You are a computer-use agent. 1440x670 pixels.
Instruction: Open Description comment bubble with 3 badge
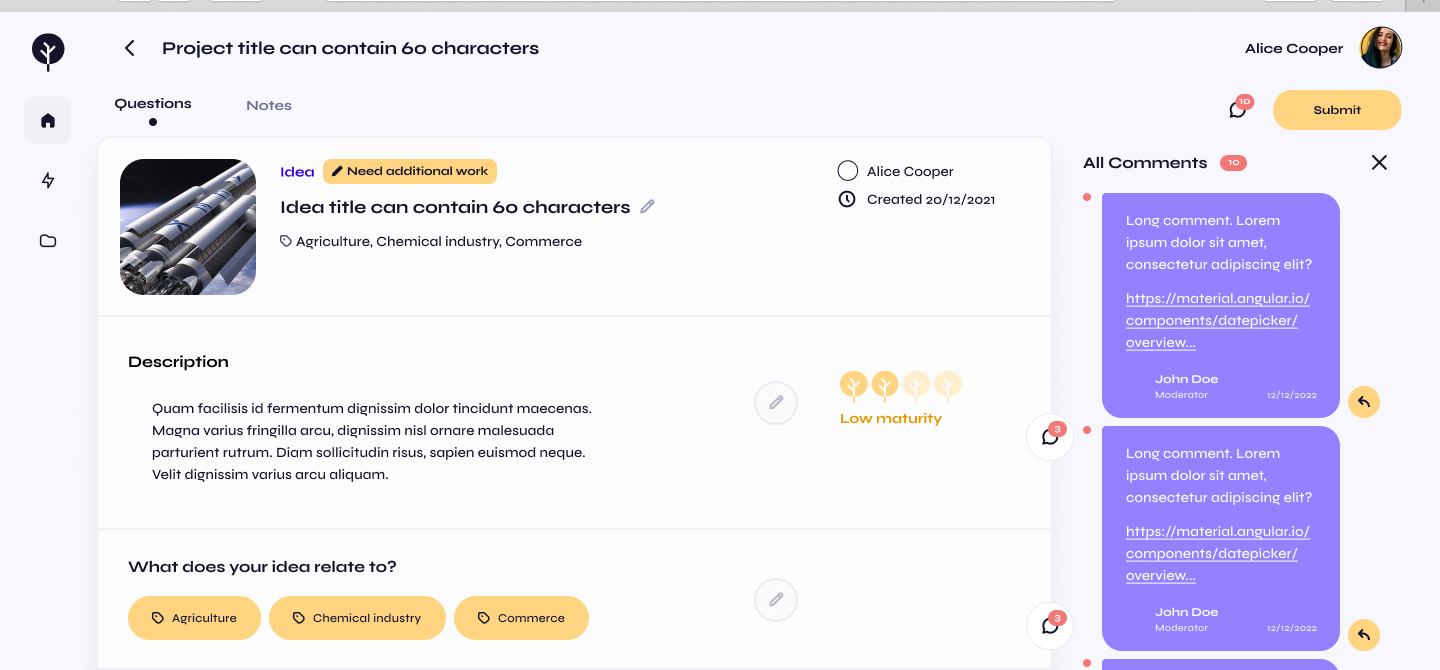1050,437
